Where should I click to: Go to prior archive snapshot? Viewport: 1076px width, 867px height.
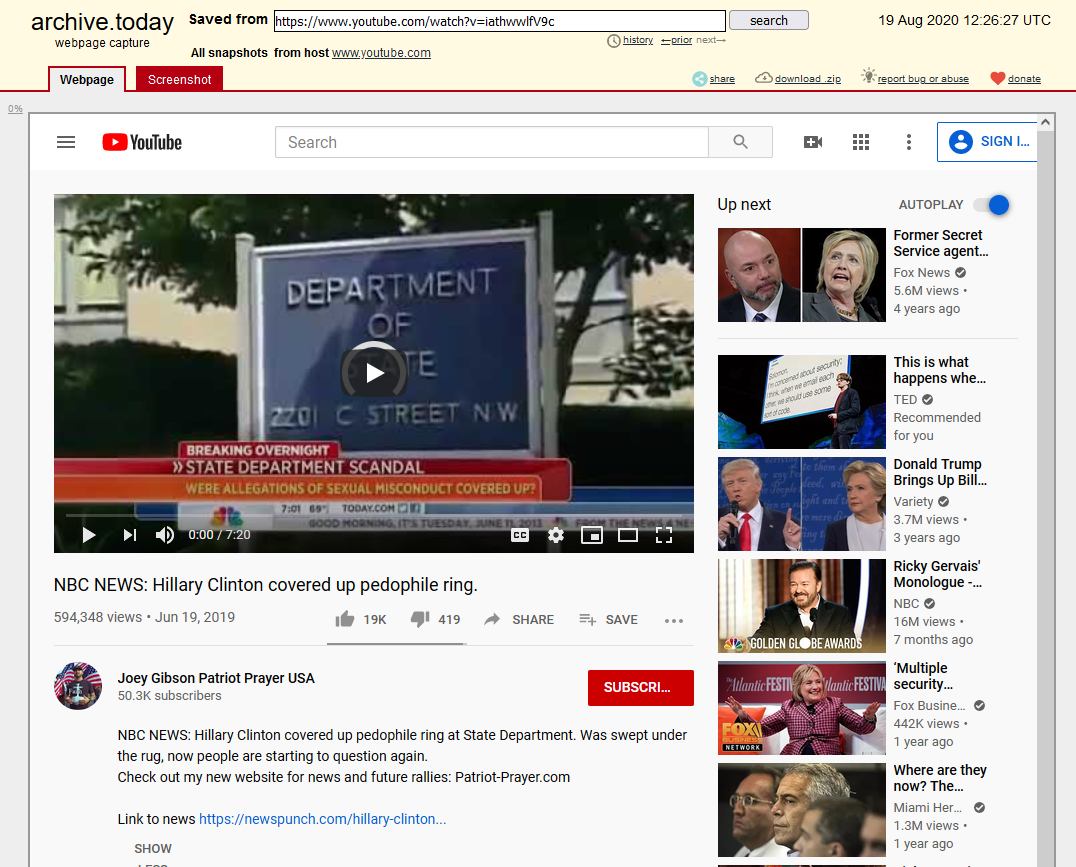[677, 40]
